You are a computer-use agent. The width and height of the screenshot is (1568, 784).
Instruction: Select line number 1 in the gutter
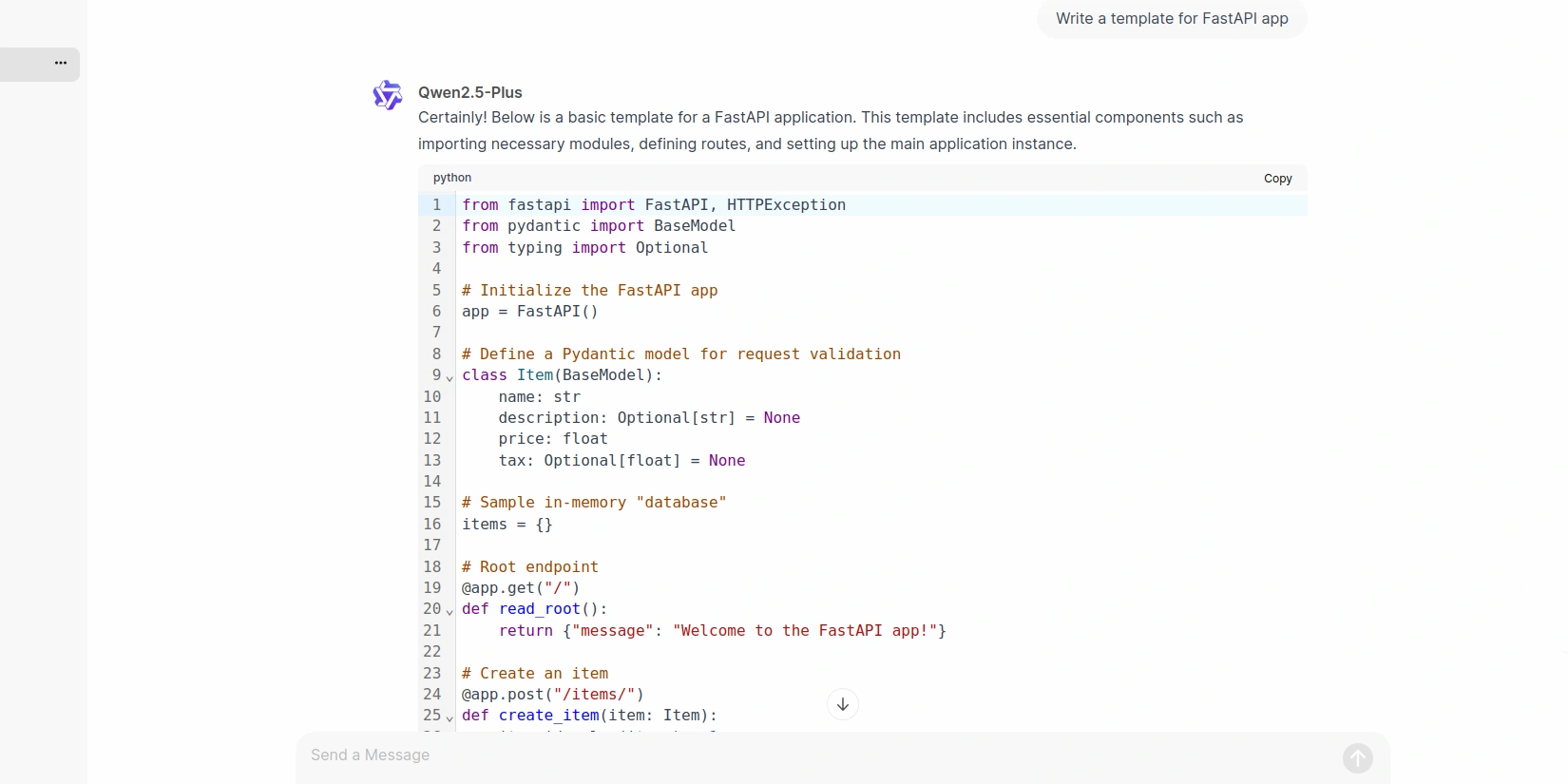436,205
